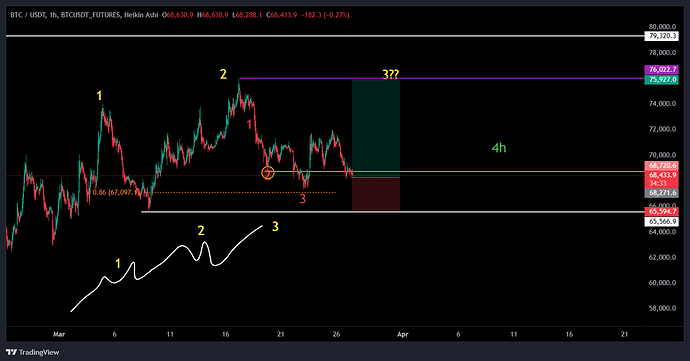Click the open value O68,630.9
Image resolution: width=690 pixels, height=361 pixels.
click(177, 15)
